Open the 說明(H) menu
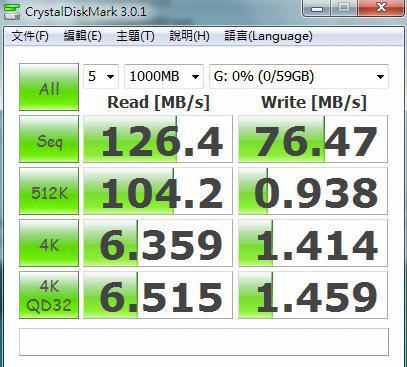This screenshot has height=367, width=407. 189,36
